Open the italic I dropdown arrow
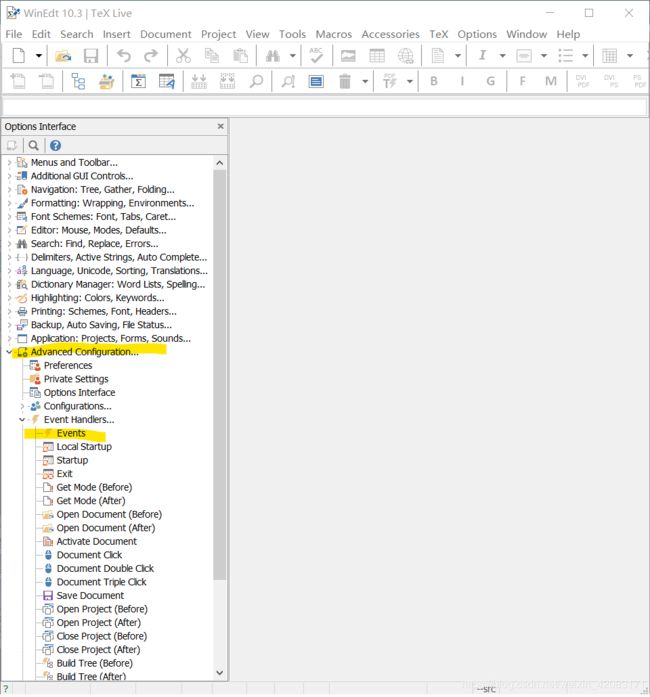The width and height of the screenshot is (650, 697). click(502, 56)
